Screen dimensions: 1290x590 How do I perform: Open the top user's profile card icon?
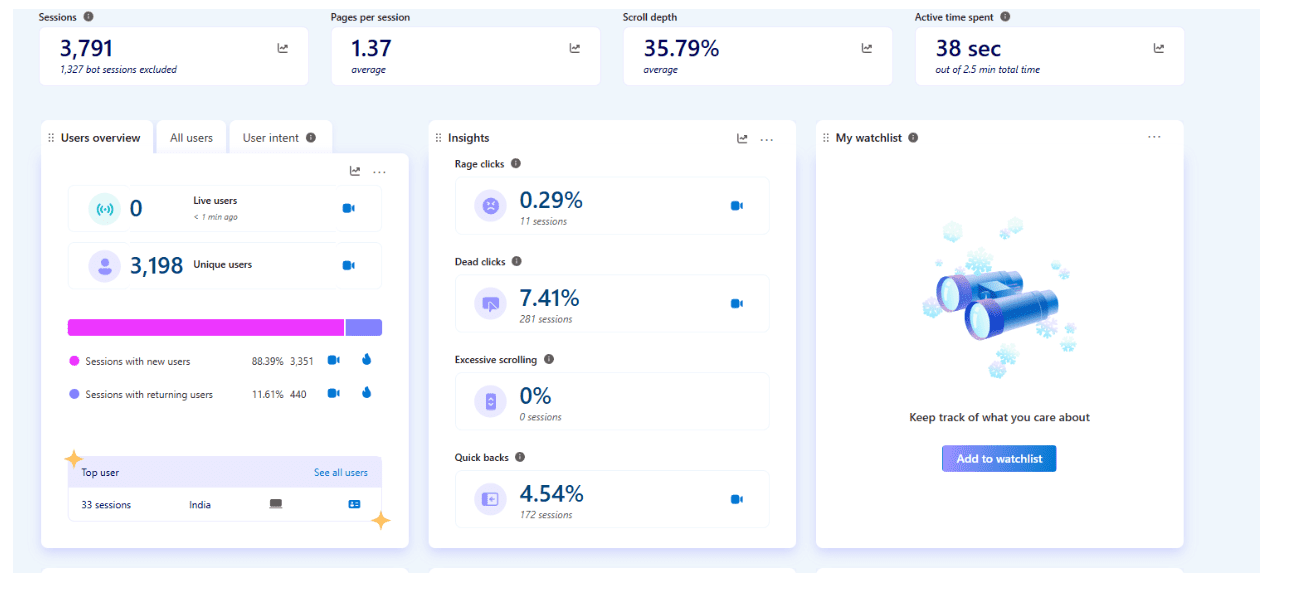coord(354,505)
